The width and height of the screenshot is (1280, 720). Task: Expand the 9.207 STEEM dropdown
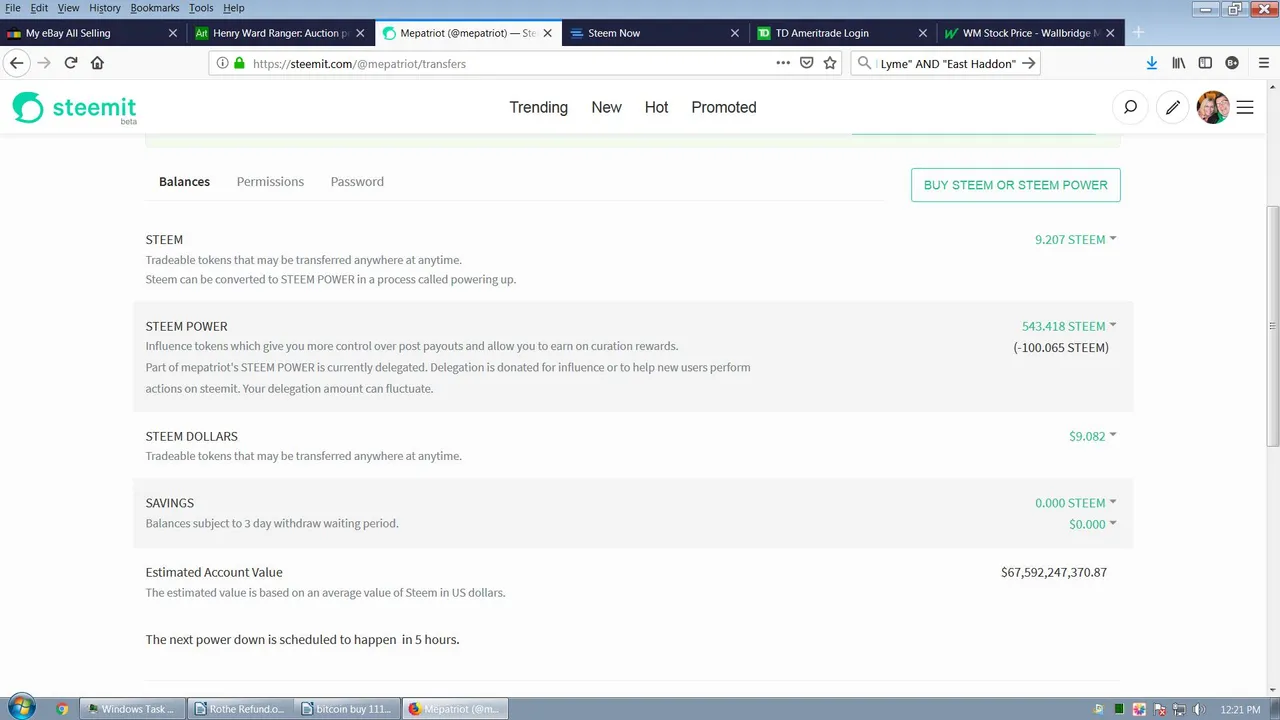1113,239
